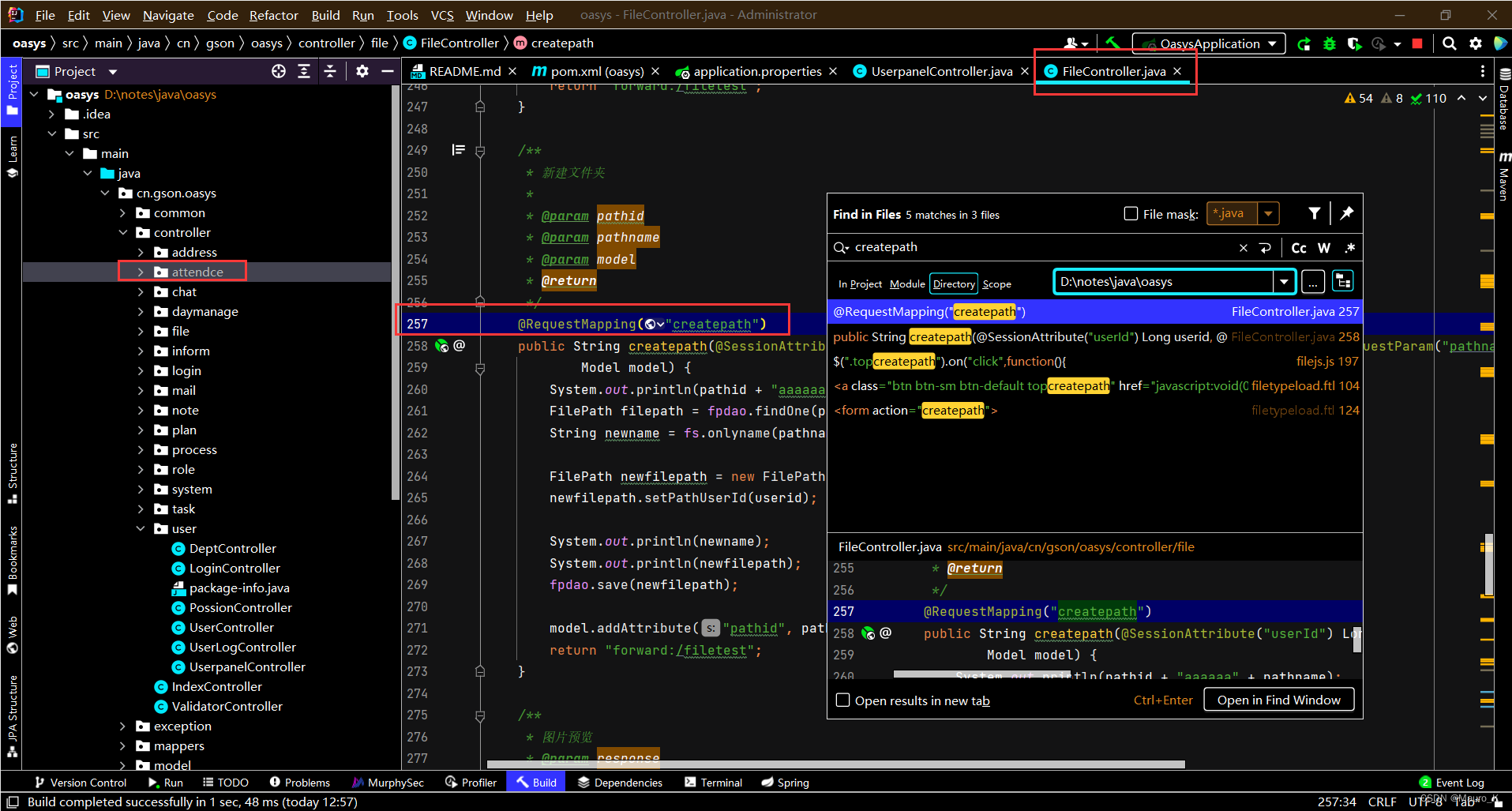Open the search directory path dropdown
Image resolution: width=1512 pixels, height=811 pixels.
pyautogui.click(x=1284, y=281)
